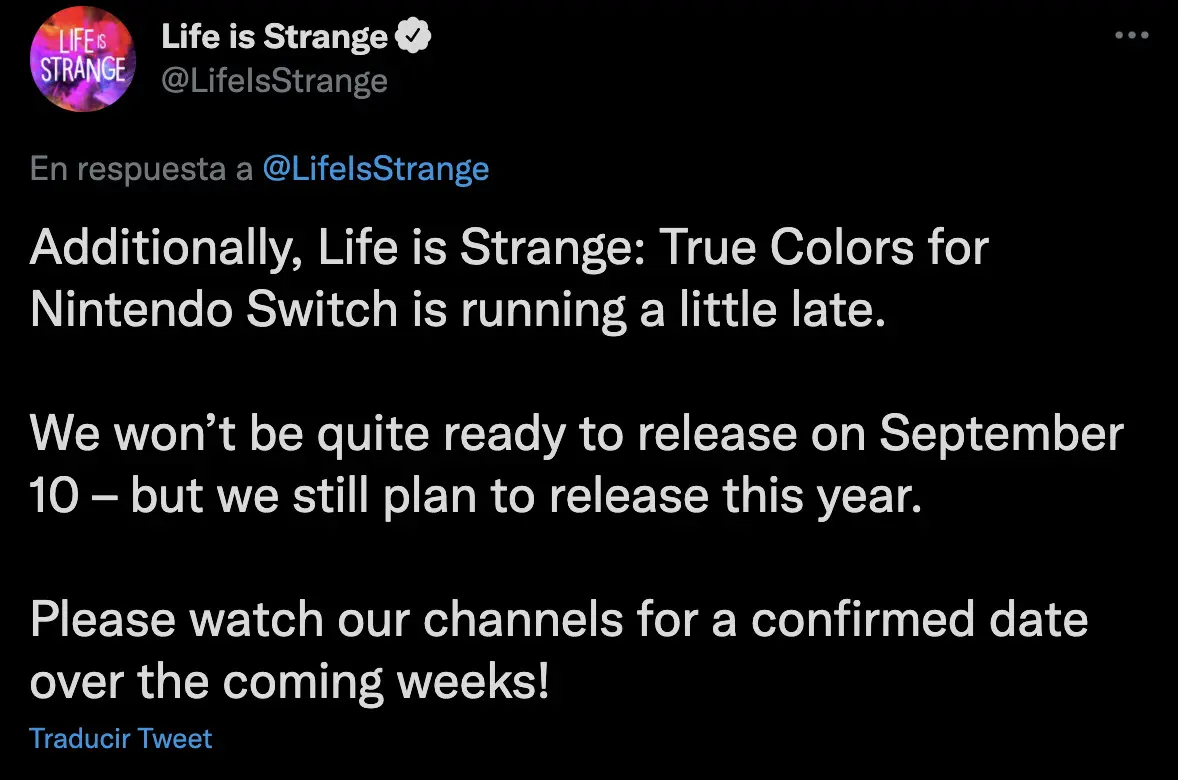Click the words "Nintendo Switch" in the tweet

pyautogui.click(x=213, y=309)
